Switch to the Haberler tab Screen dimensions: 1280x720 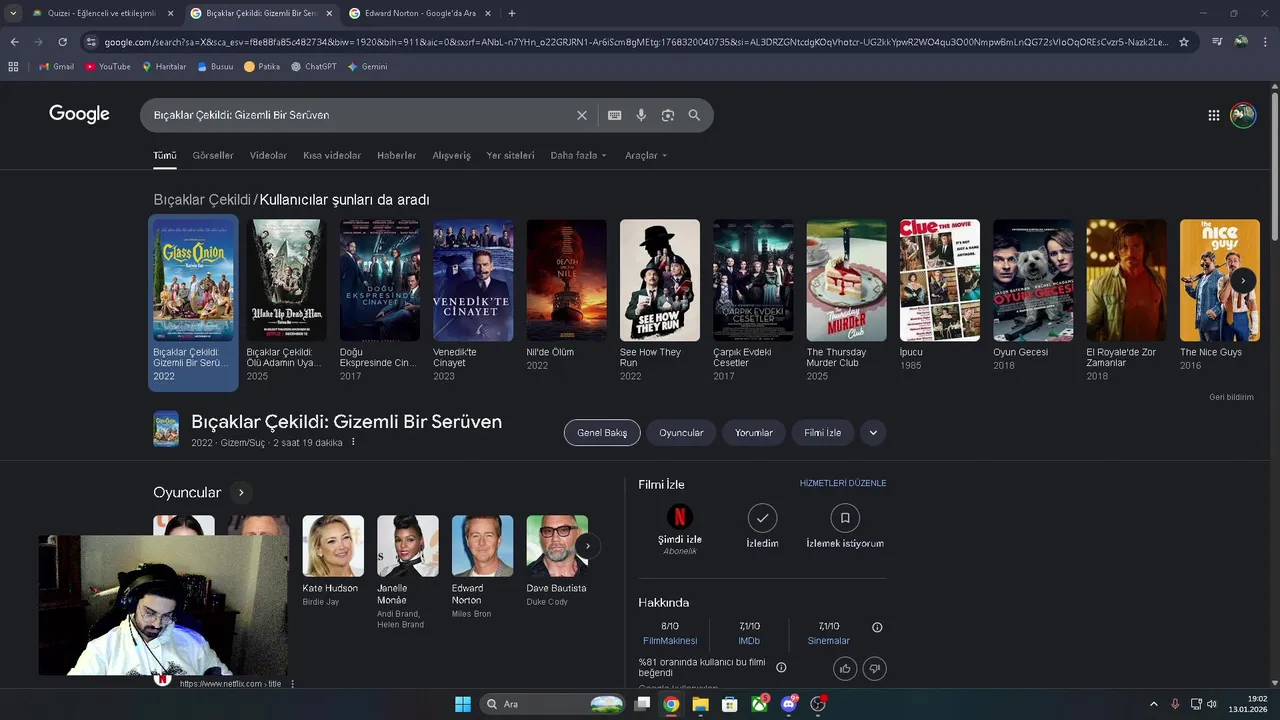pyautogui.click(x=396, y=155)
